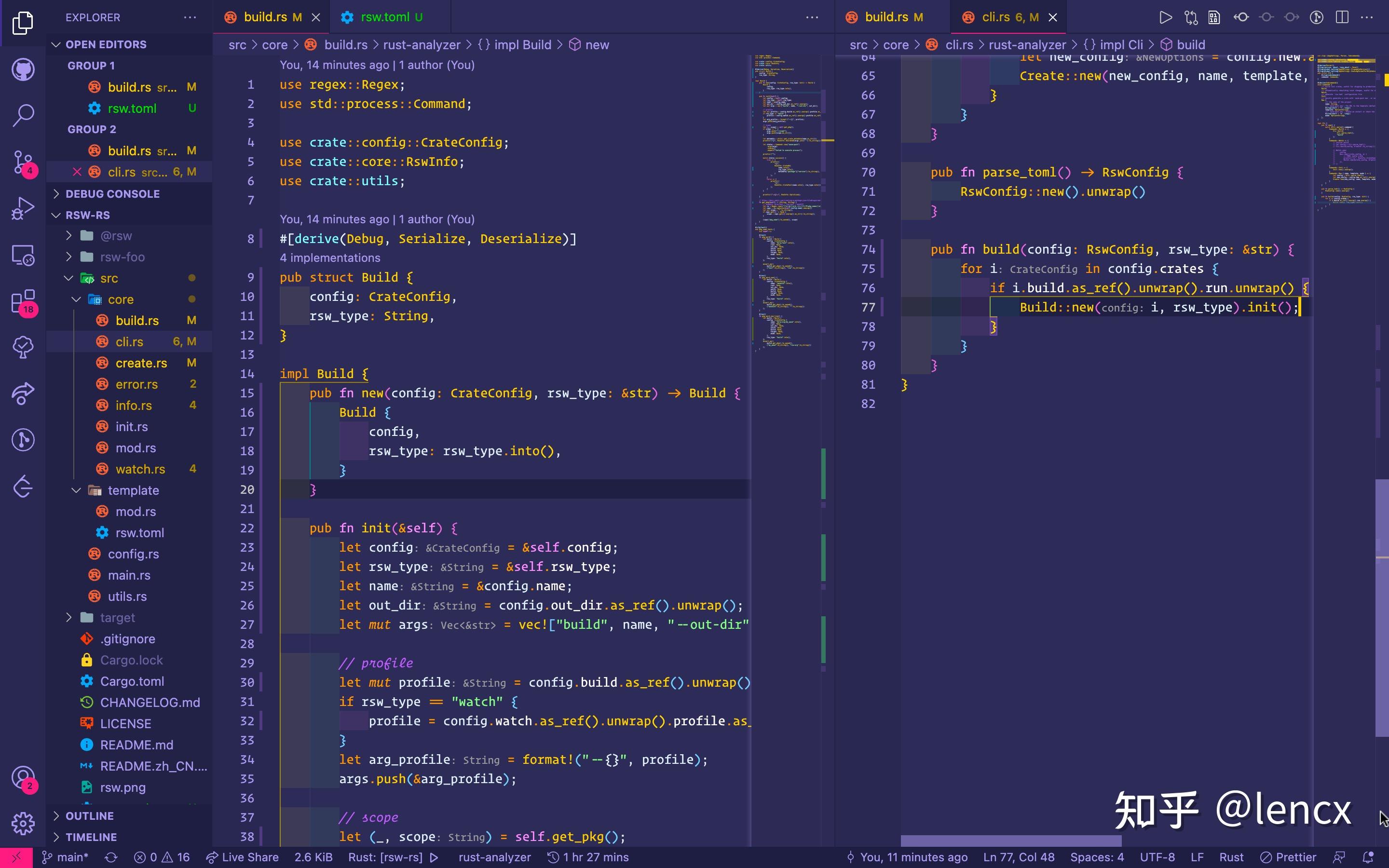
Task: Open the Source Control view
Action: tap(23, 163)
